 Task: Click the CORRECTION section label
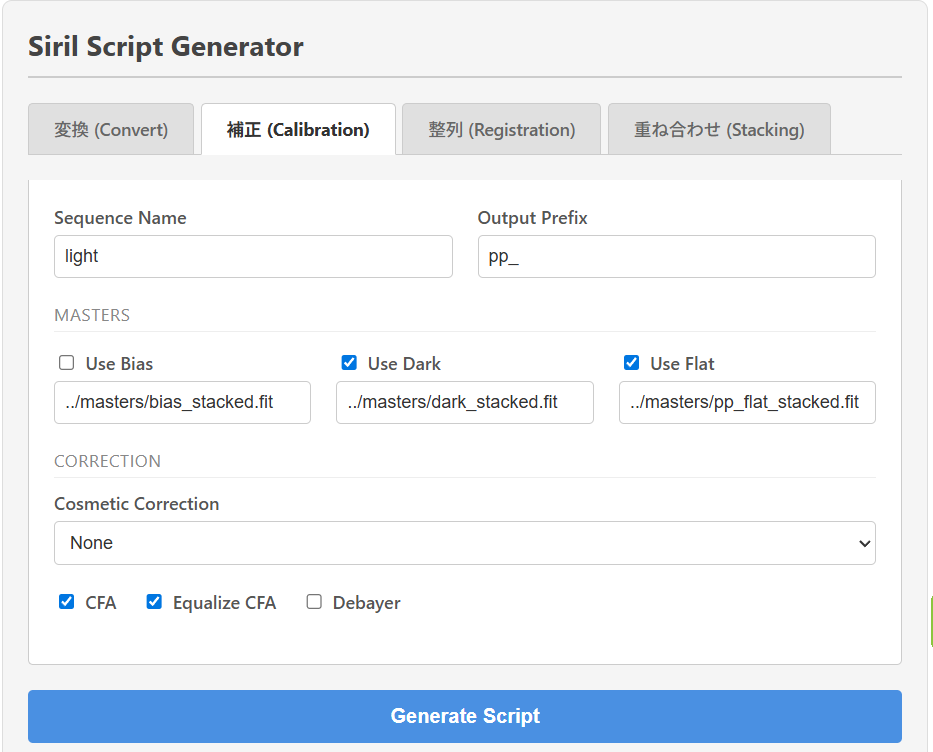tap(108, 462)
